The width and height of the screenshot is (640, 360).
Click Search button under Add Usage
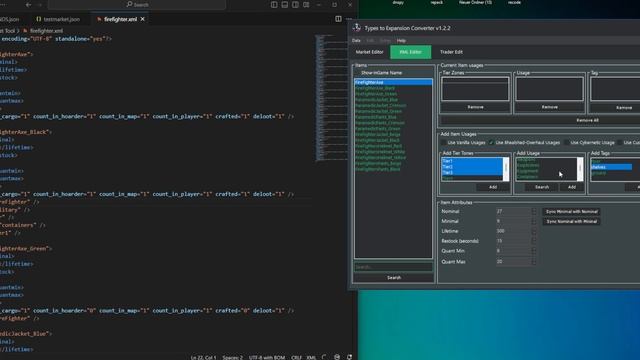click(x=542, y=187)
